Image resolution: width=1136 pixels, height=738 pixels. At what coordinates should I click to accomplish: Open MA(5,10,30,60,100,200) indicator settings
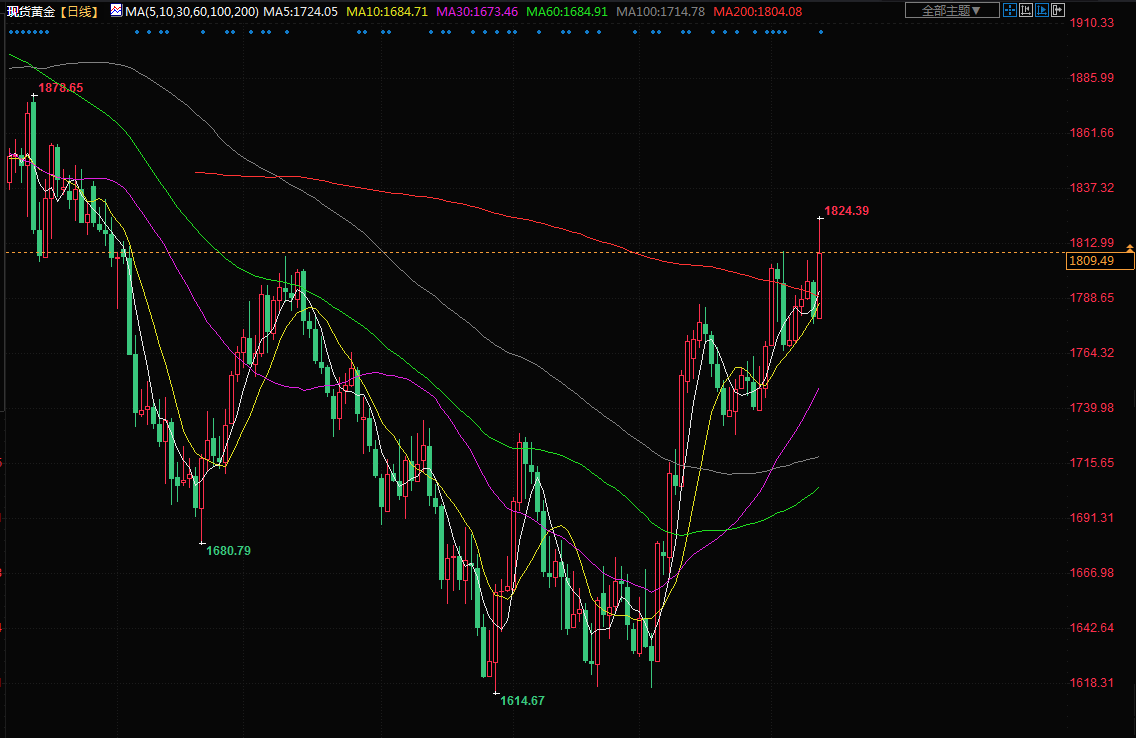click(x=192, y=11)
